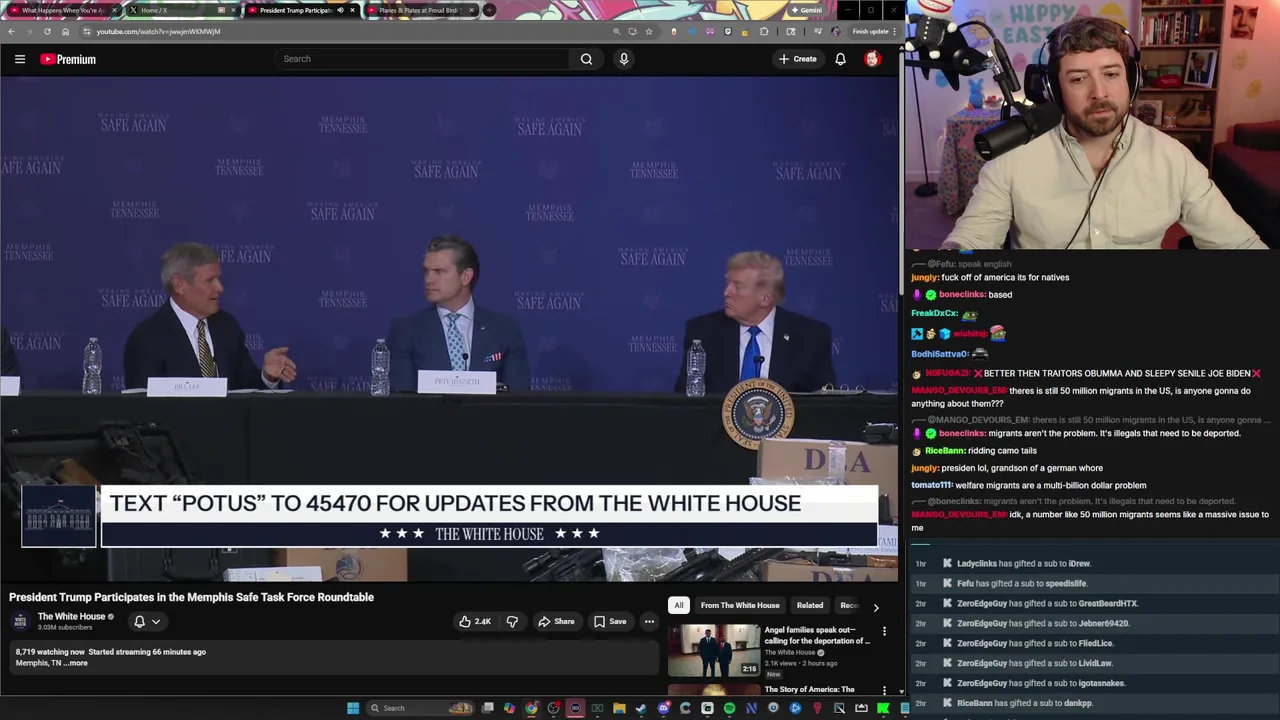Open the Angel families video thumbnail

pyautogui.click(x=714, y=650)
